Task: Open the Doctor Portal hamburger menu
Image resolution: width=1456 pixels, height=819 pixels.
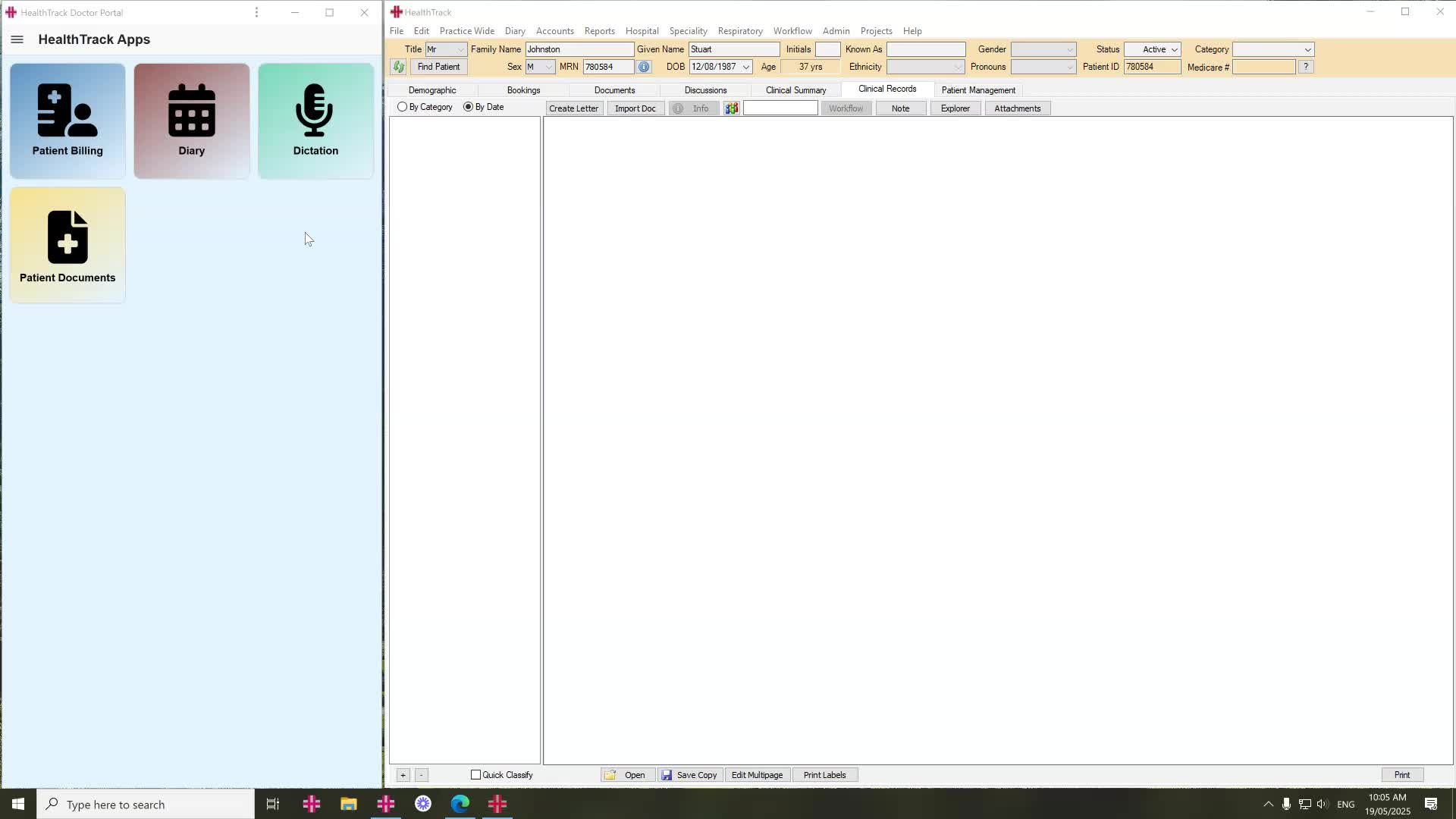Action: tap(17, 39)
